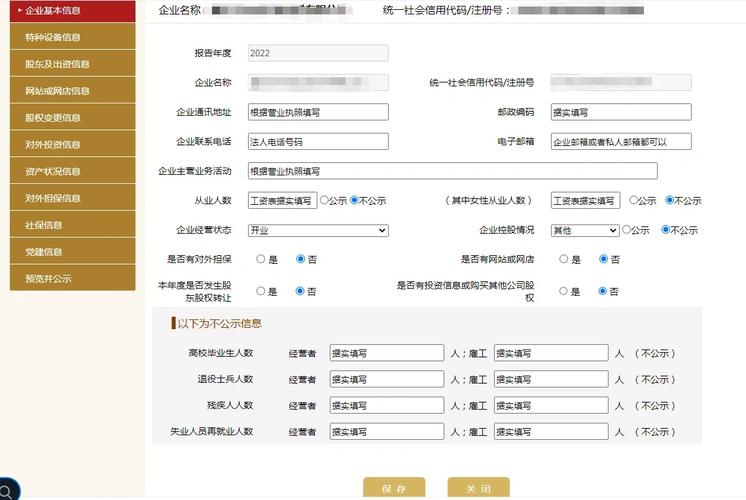Go to 党建信息 sidebar item
Image resolution: width=746 pixels, height=500 pixels.
(x=72, y=252)
